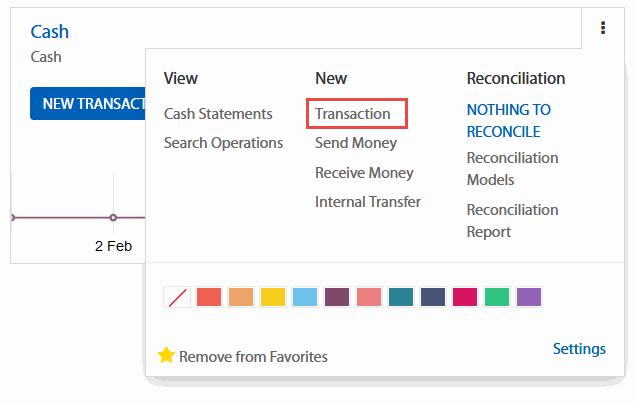
Task: Open the three-dot menu on Cash card
Action: pyautogui.click(x=603, y=28)
